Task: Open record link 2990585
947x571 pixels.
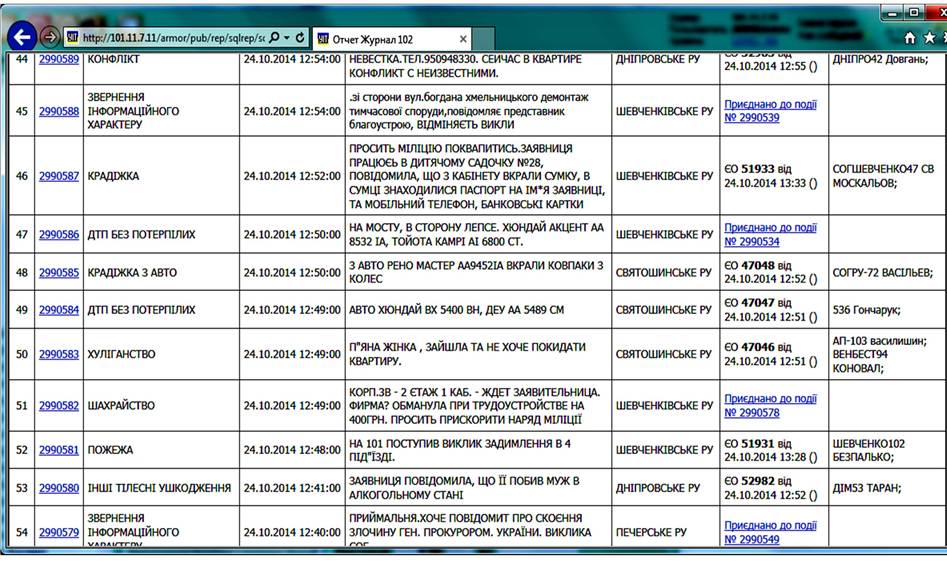Action: click(59, 273)
